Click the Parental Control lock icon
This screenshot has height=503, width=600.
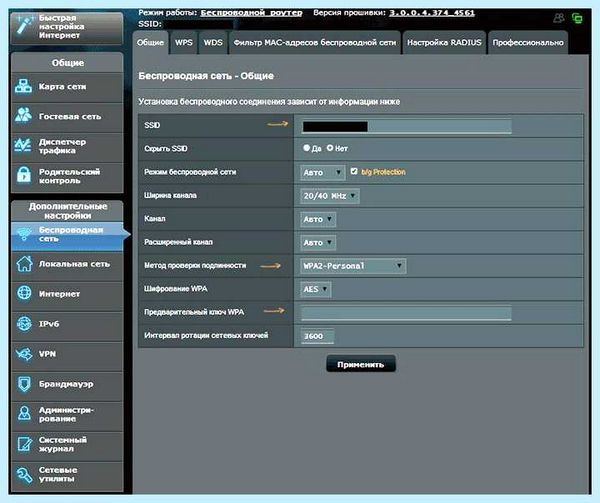pyautogui.click(x=24, y=175)
